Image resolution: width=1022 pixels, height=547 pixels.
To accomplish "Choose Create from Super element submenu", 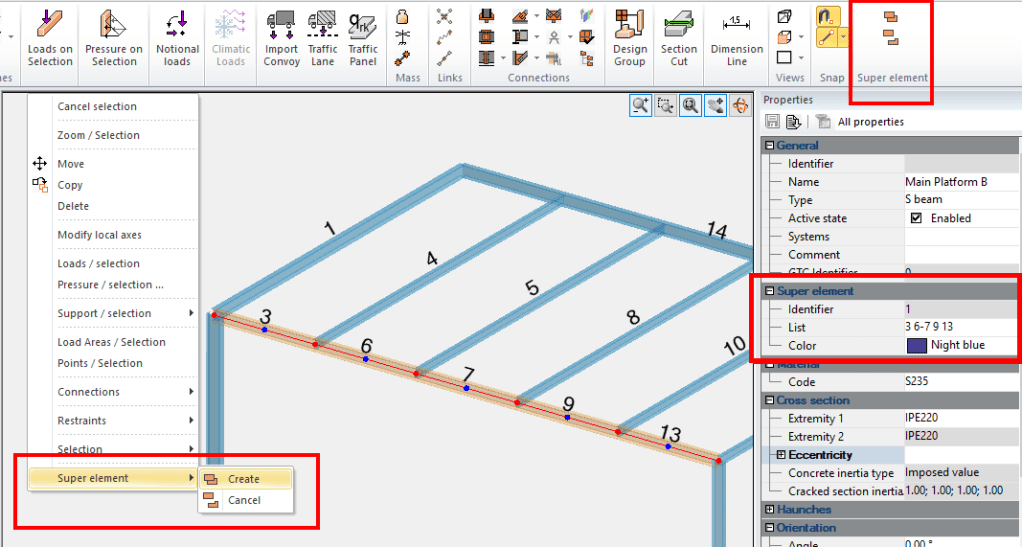I will 243,479.
